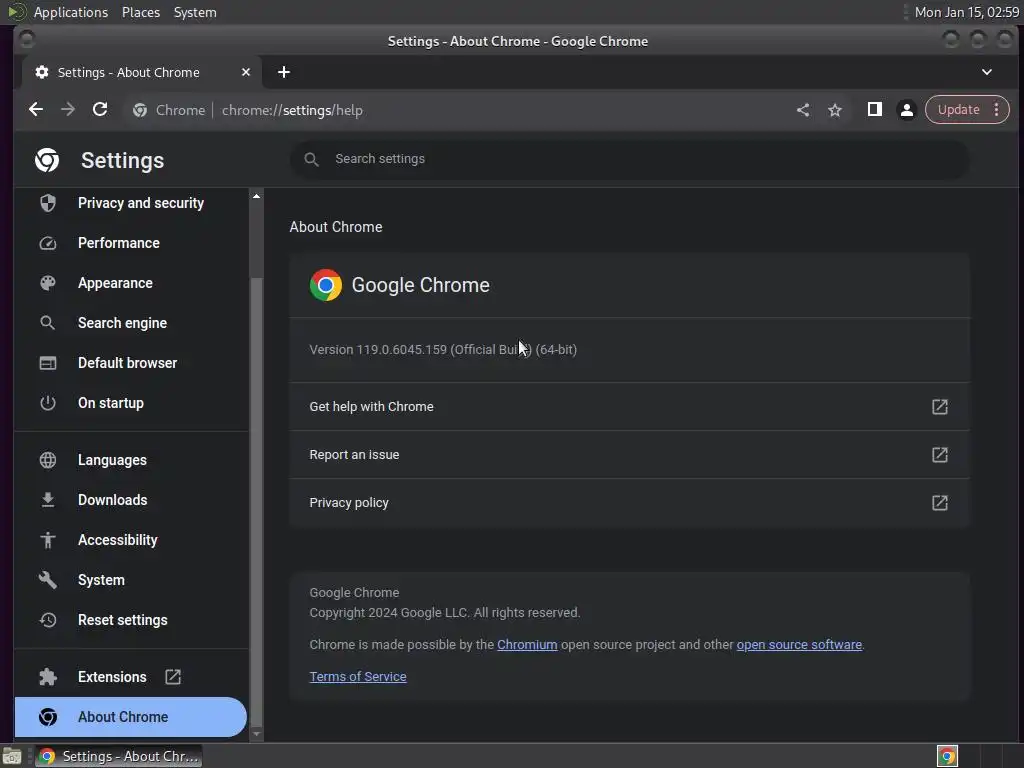Screen dimensions: 1024x768
Task: Open the Places menu
Action: click(x=141, y=12)
